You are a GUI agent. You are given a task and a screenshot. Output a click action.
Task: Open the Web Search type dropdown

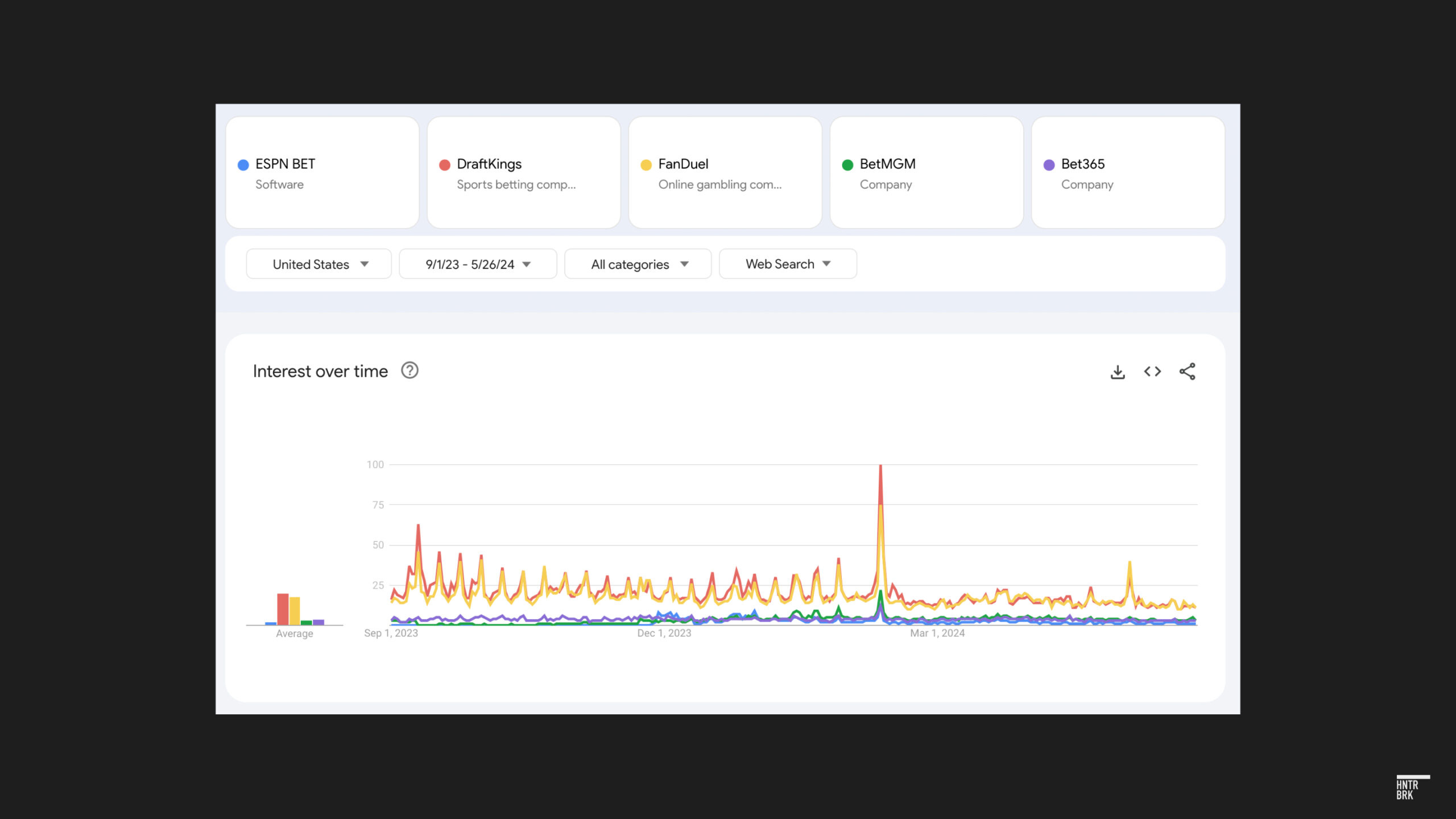tap(788, 264)
